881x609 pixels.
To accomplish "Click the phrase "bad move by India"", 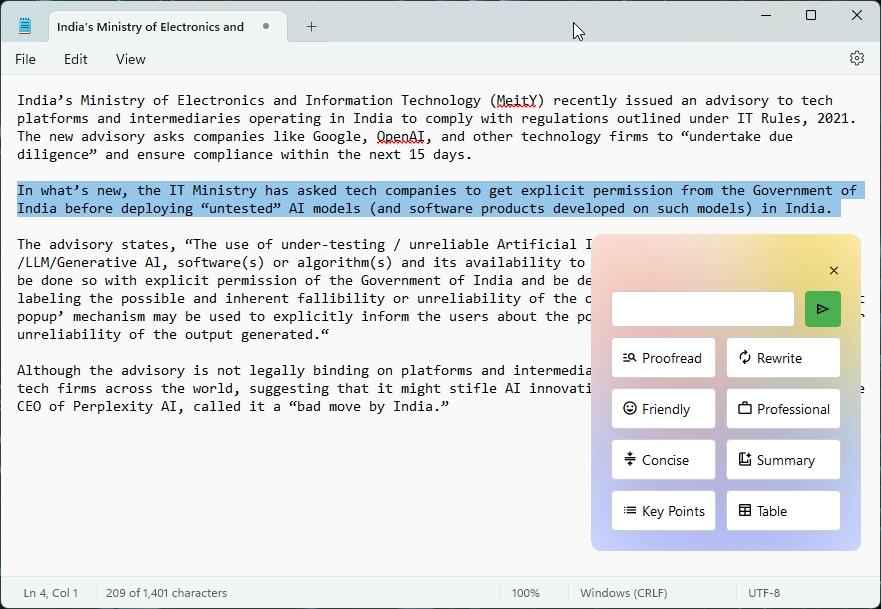I will pos(369,406).
